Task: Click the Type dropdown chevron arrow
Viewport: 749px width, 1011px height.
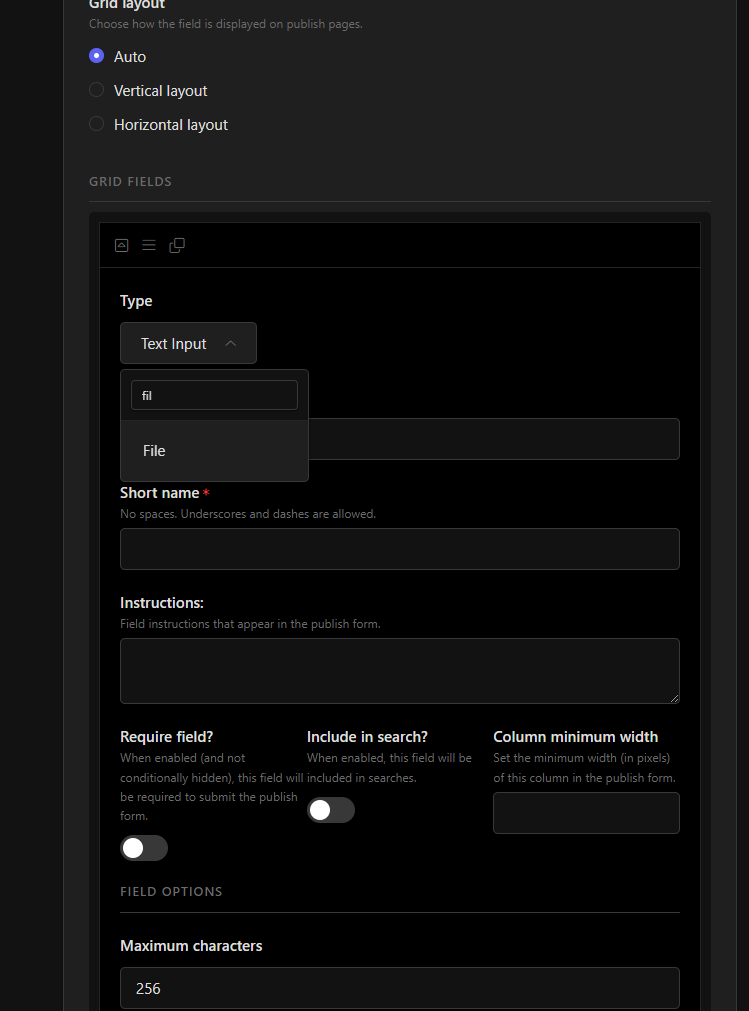Action: [x=231, y=343]
